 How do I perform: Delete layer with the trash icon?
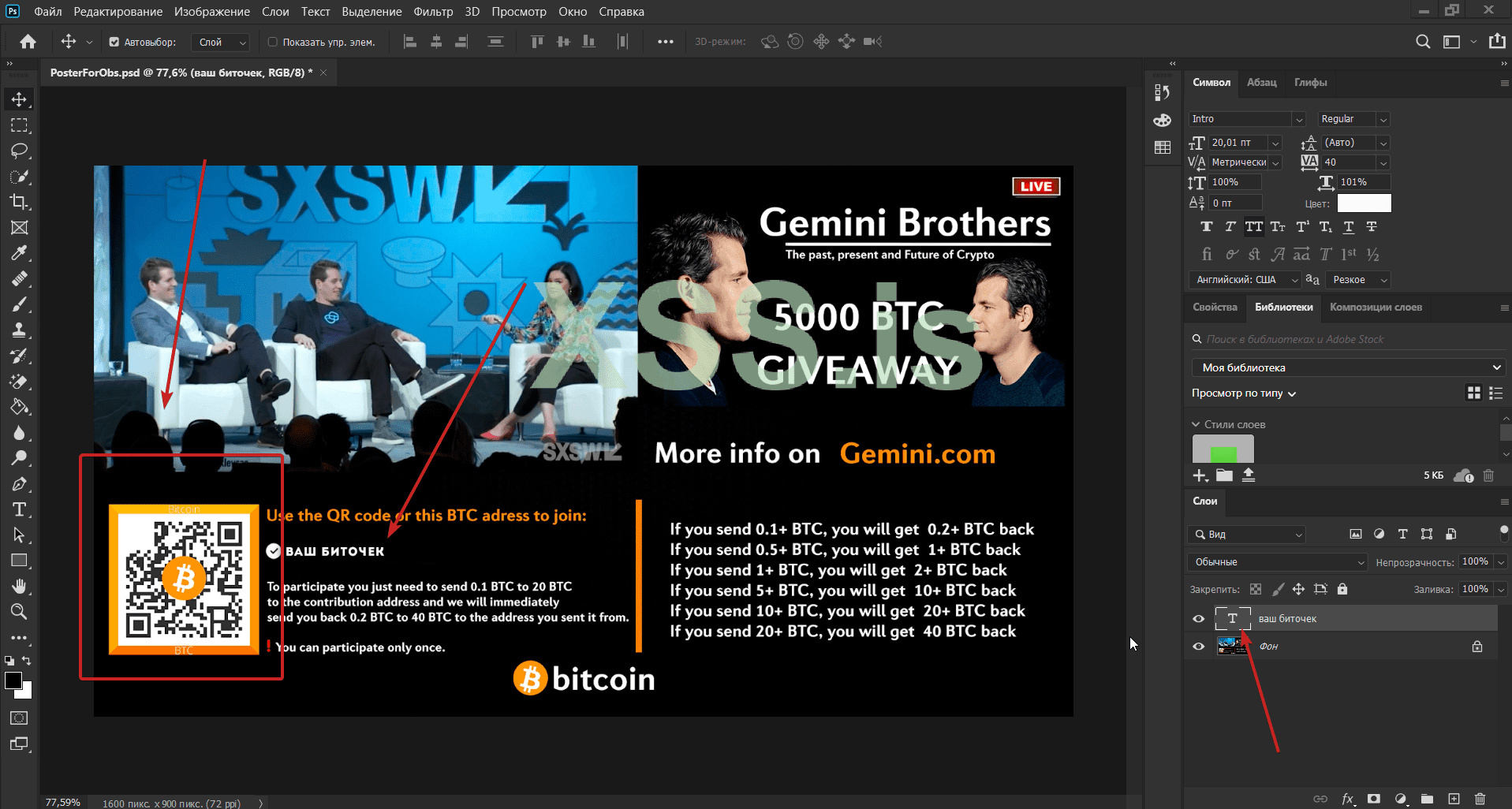point(1480,799)
